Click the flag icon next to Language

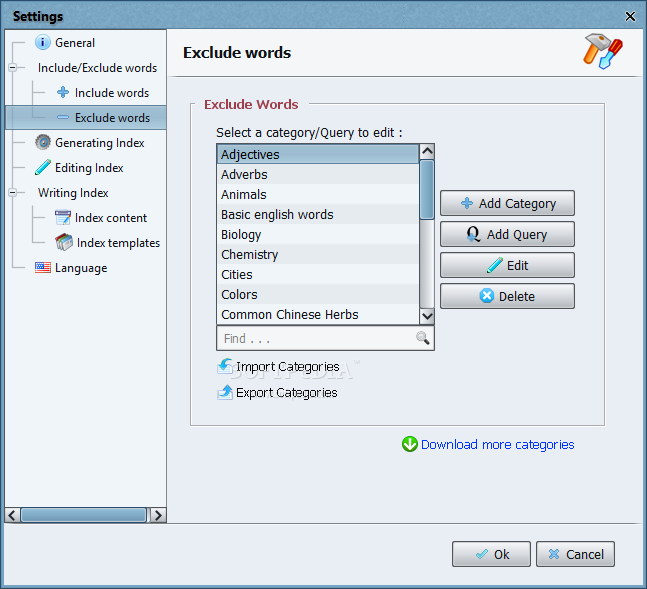(x=43, y=267)
